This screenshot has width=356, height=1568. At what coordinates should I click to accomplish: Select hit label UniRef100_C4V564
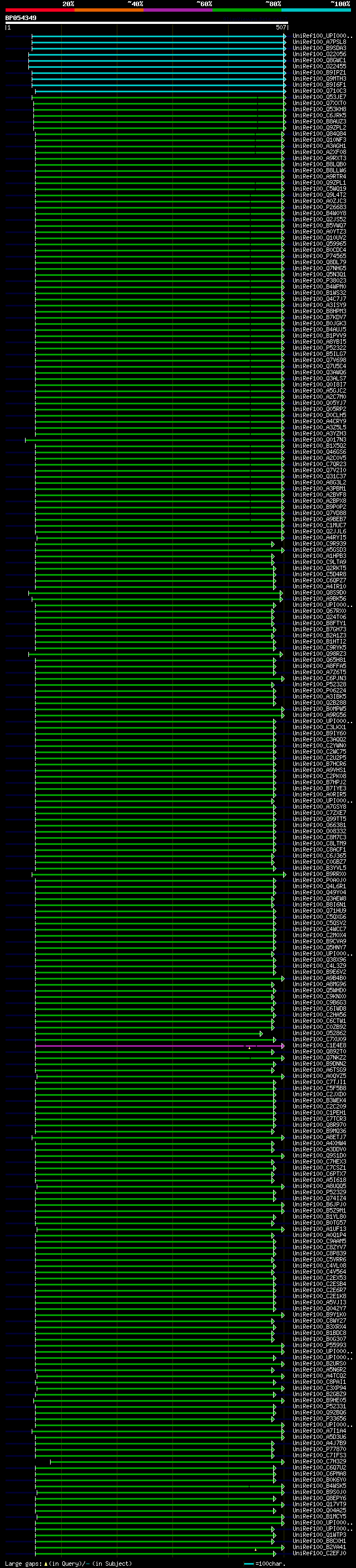(x=319, y=1272)
